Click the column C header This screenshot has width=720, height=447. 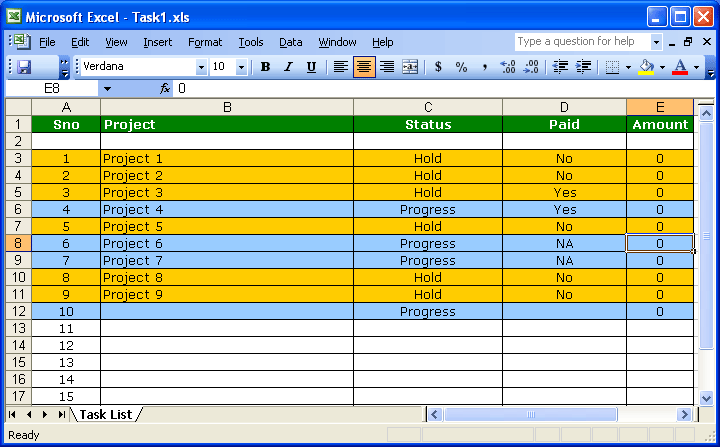pos(427,107)
